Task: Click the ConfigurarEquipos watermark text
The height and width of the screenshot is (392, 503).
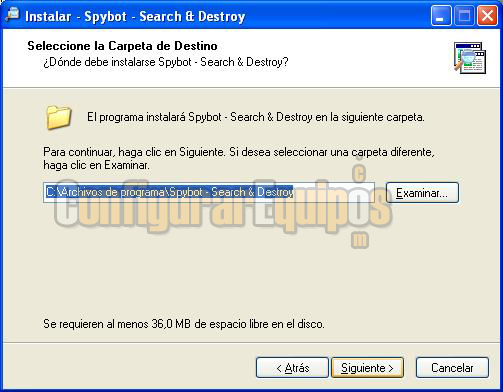Action: [223, 207]
